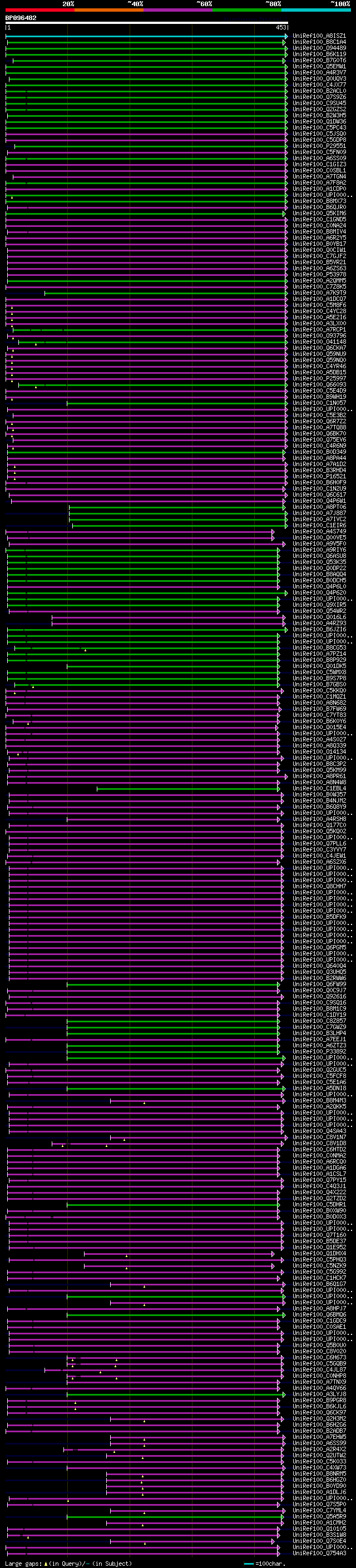Click UniRef100_O14134 label
The image size is (356, 1568).
point(319,752)
